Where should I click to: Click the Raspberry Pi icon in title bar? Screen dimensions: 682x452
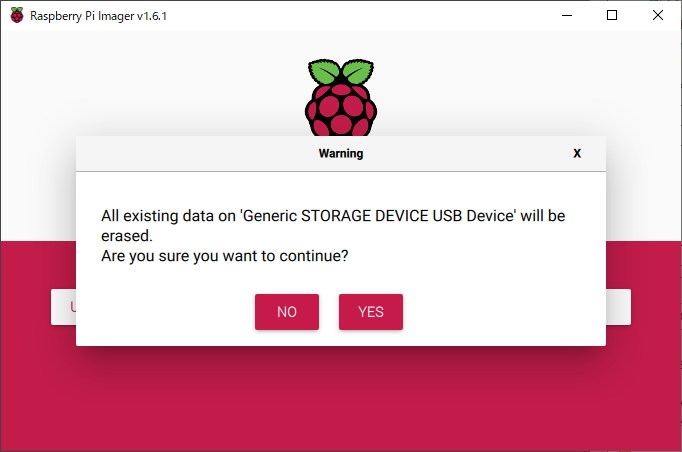pyautogui.click(x=17, y=15)
